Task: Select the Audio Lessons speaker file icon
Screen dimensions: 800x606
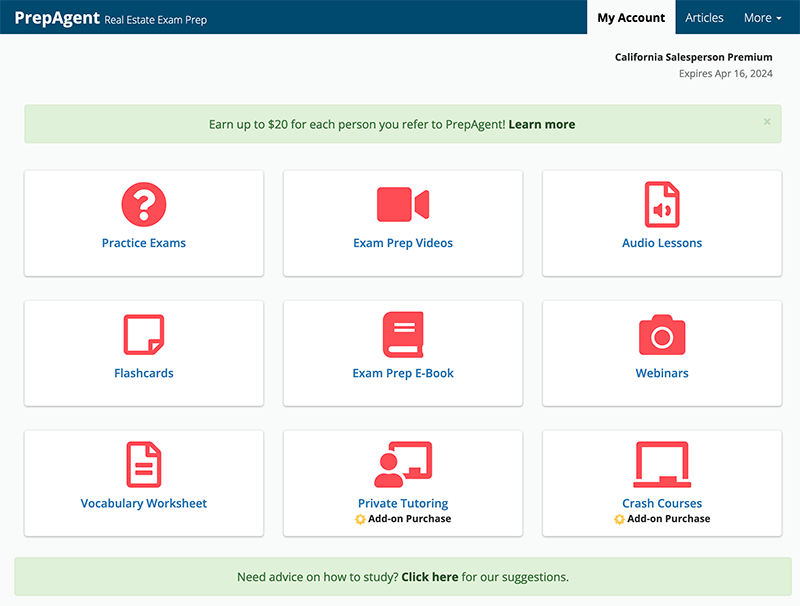Action: point(662,204)
